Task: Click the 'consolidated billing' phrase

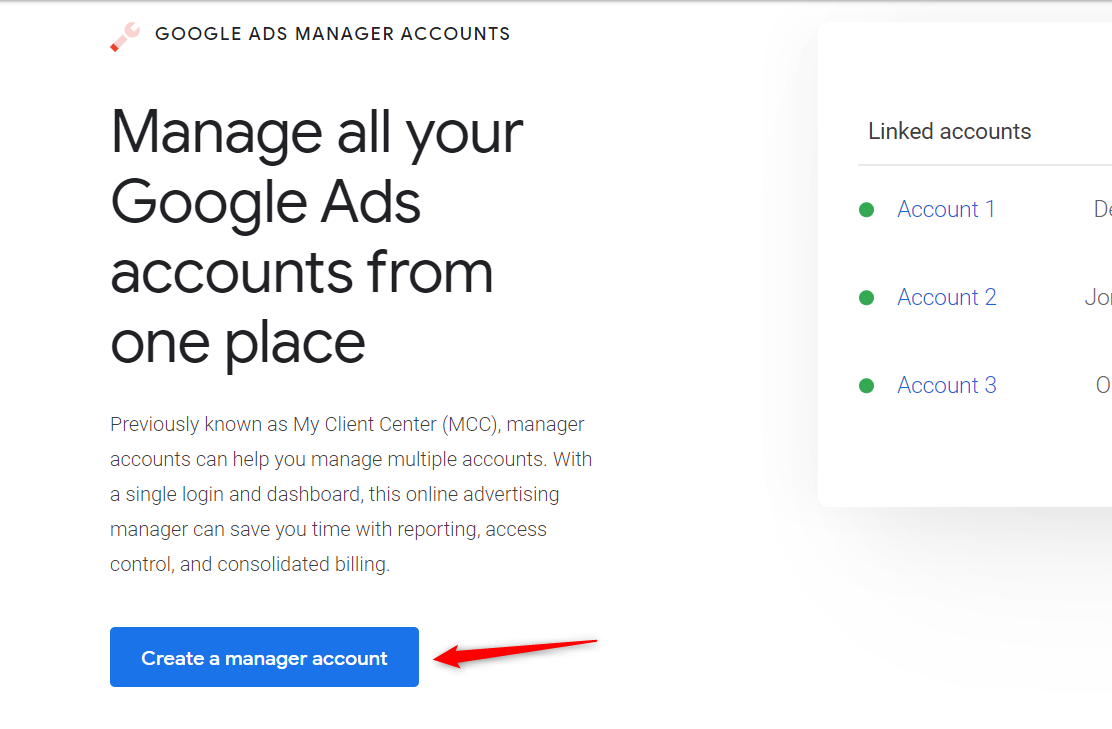Action: 303,564
